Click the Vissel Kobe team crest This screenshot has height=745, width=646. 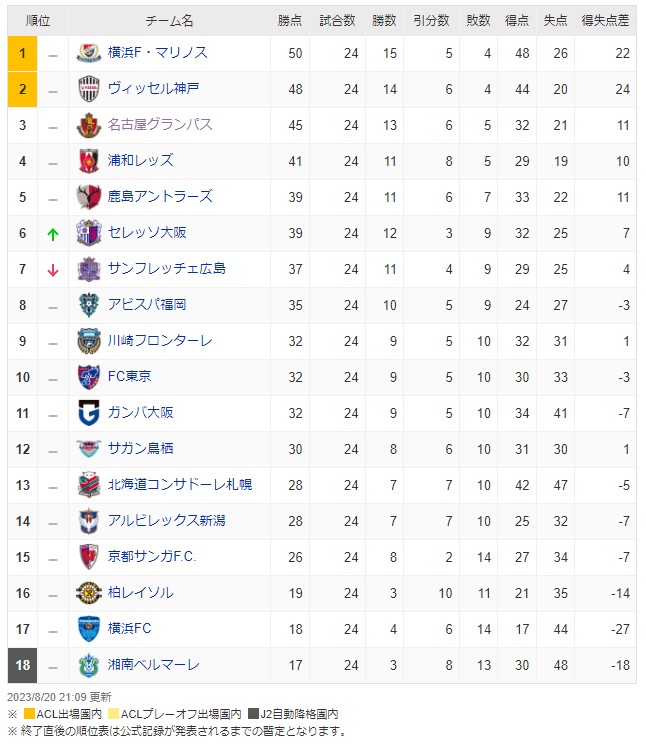click(89, 89)
